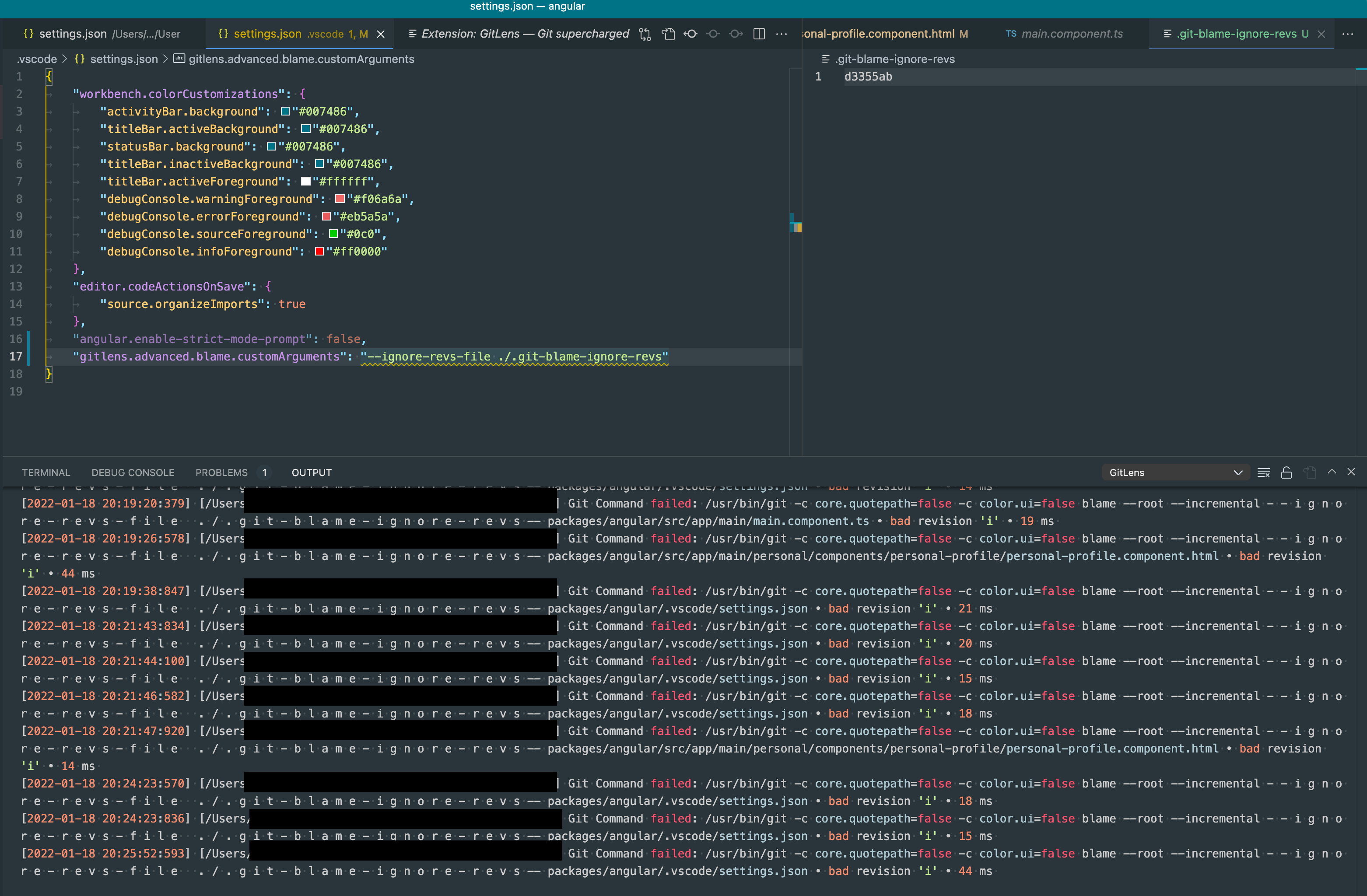
Task: Open the editor's More Actions ellipsis menu
Action: coord(782,34)
